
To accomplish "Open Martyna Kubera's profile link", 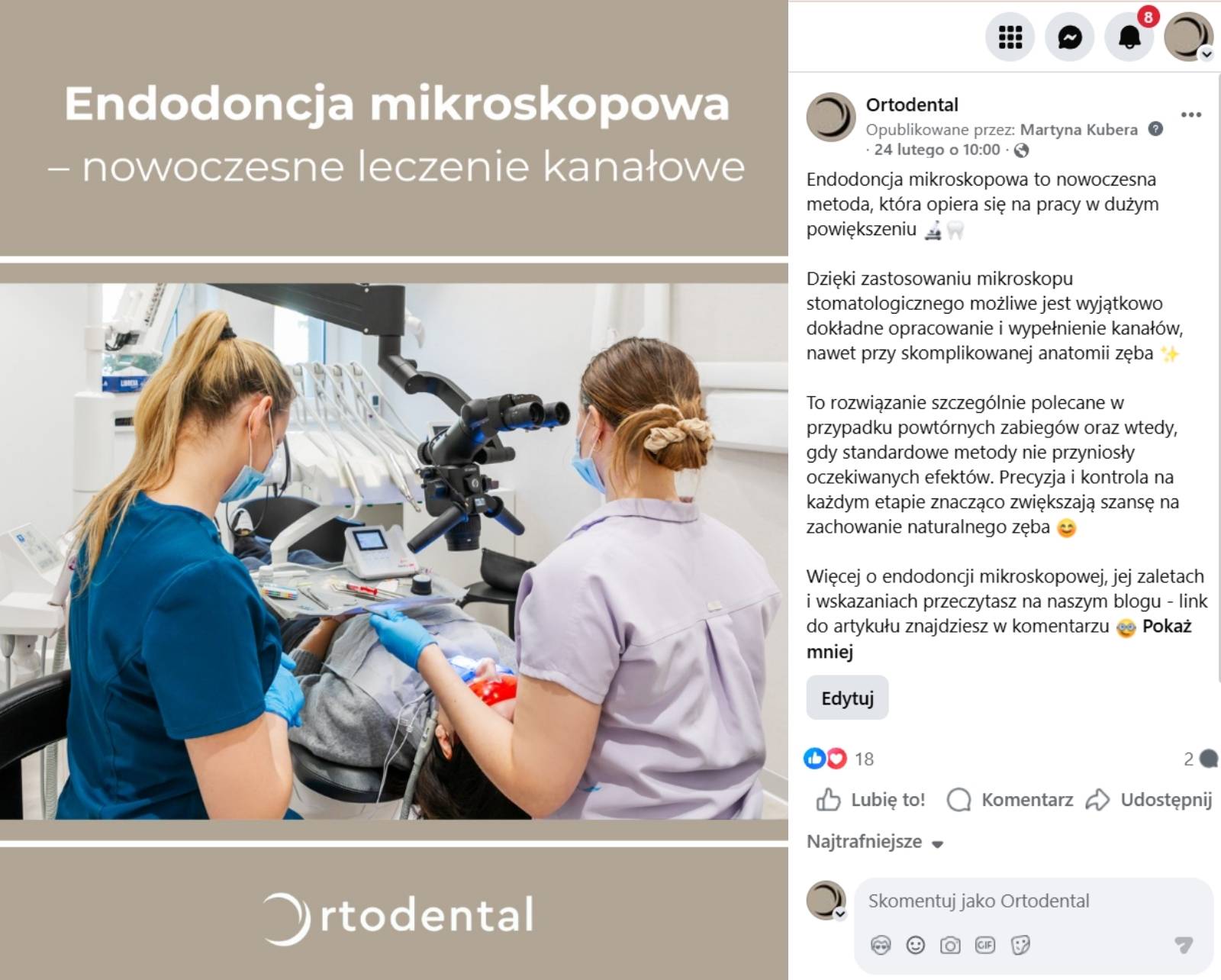I will click(1078, 130).
